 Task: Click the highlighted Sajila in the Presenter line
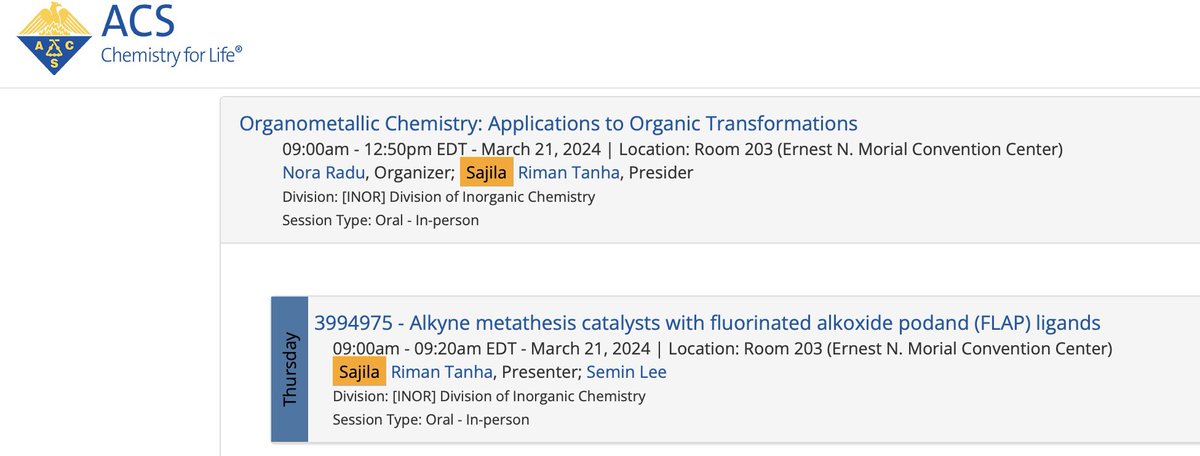(x=359, y=372)
